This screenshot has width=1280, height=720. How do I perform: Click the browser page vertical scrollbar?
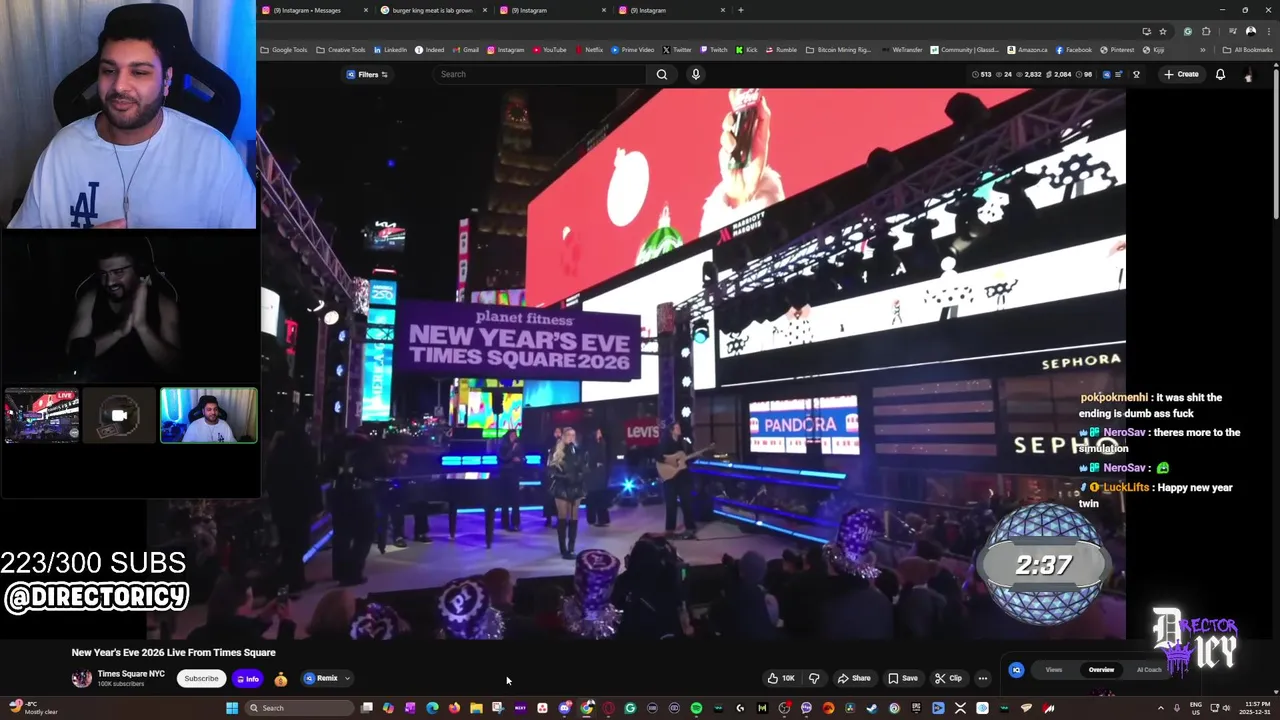coord(1275,140)
